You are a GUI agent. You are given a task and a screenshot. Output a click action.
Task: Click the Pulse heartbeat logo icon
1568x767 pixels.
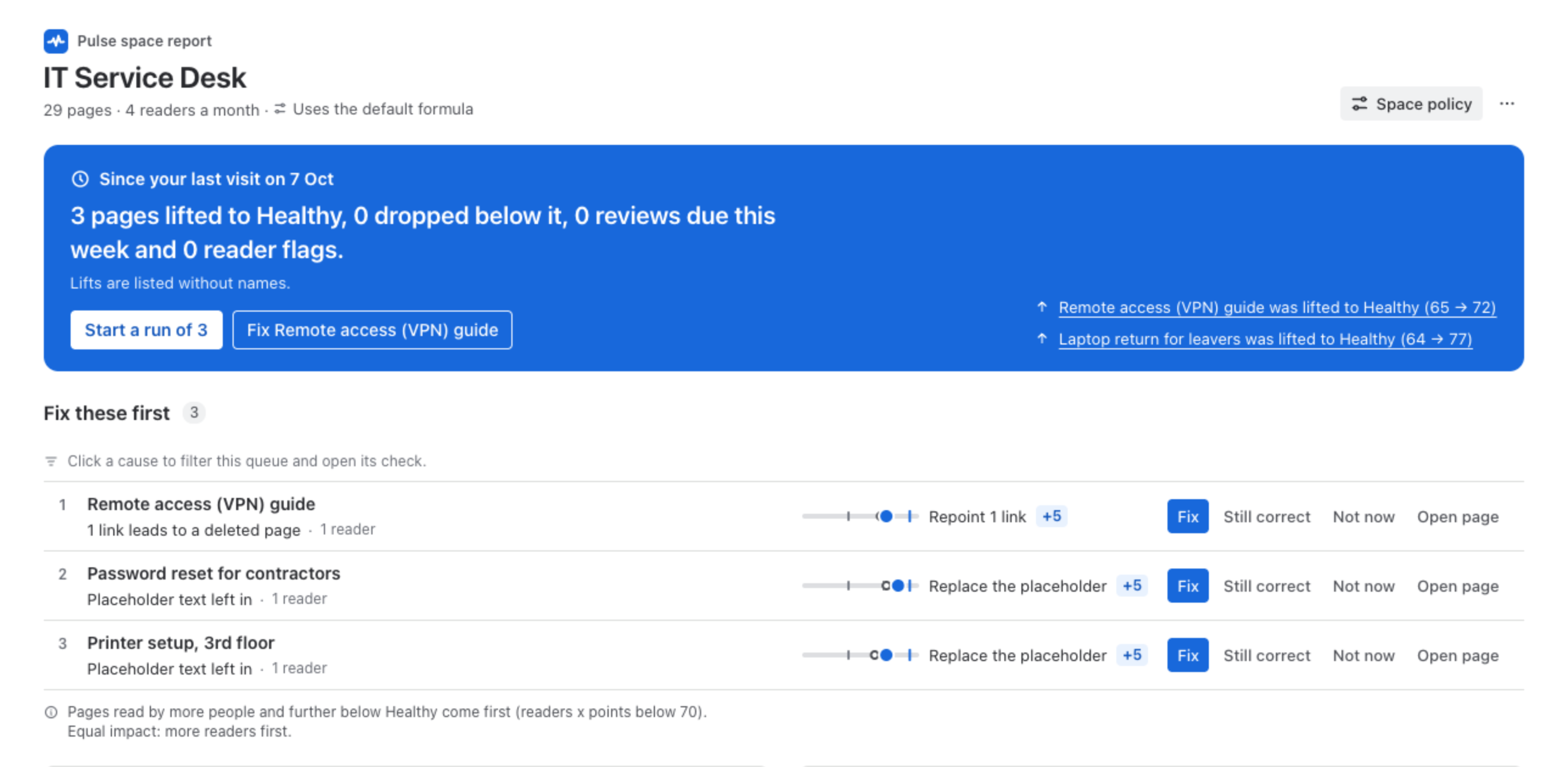(56, 41)
